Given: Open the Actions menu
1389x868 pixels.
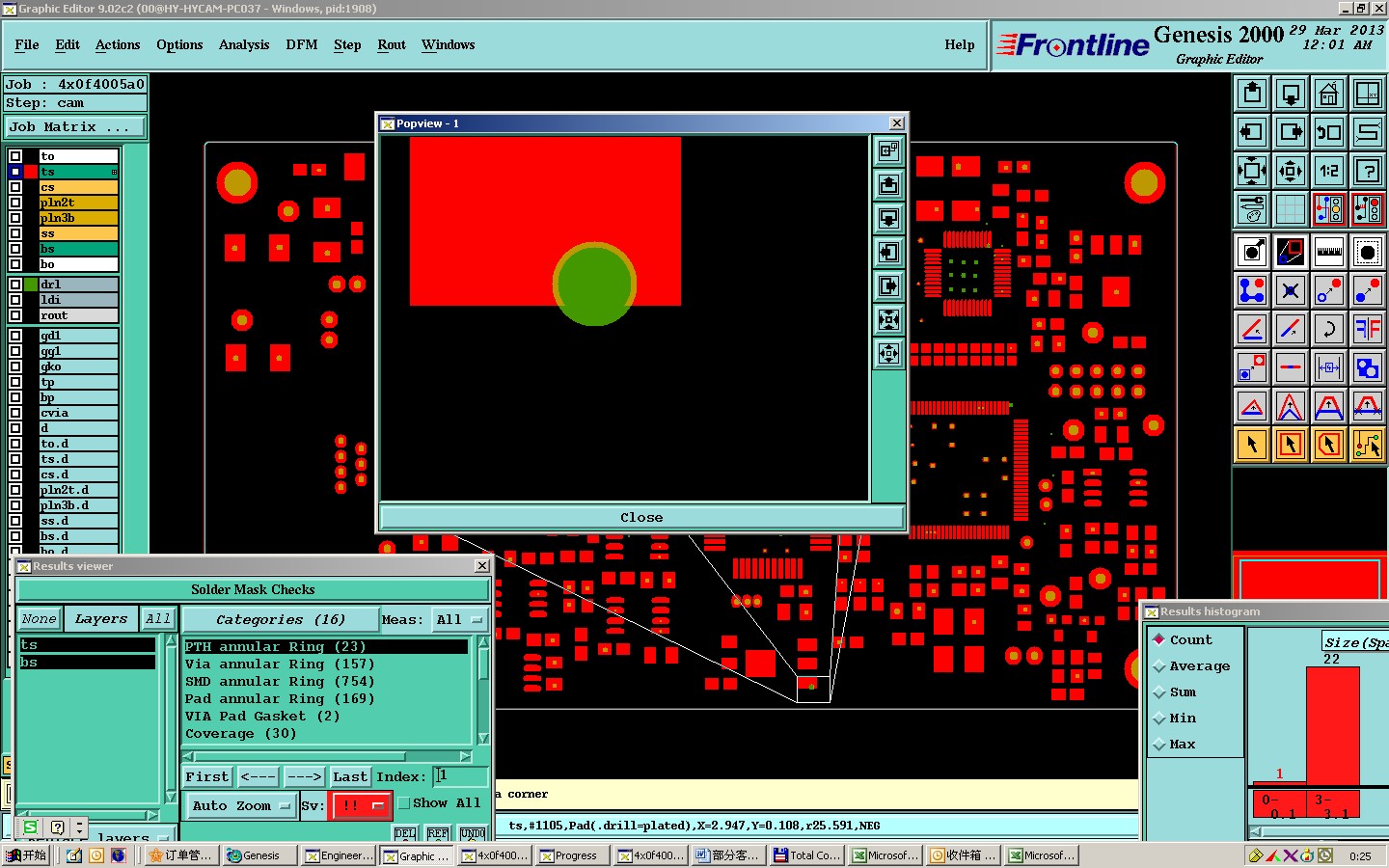Looking at the screenshot, I should coord(118,45).
